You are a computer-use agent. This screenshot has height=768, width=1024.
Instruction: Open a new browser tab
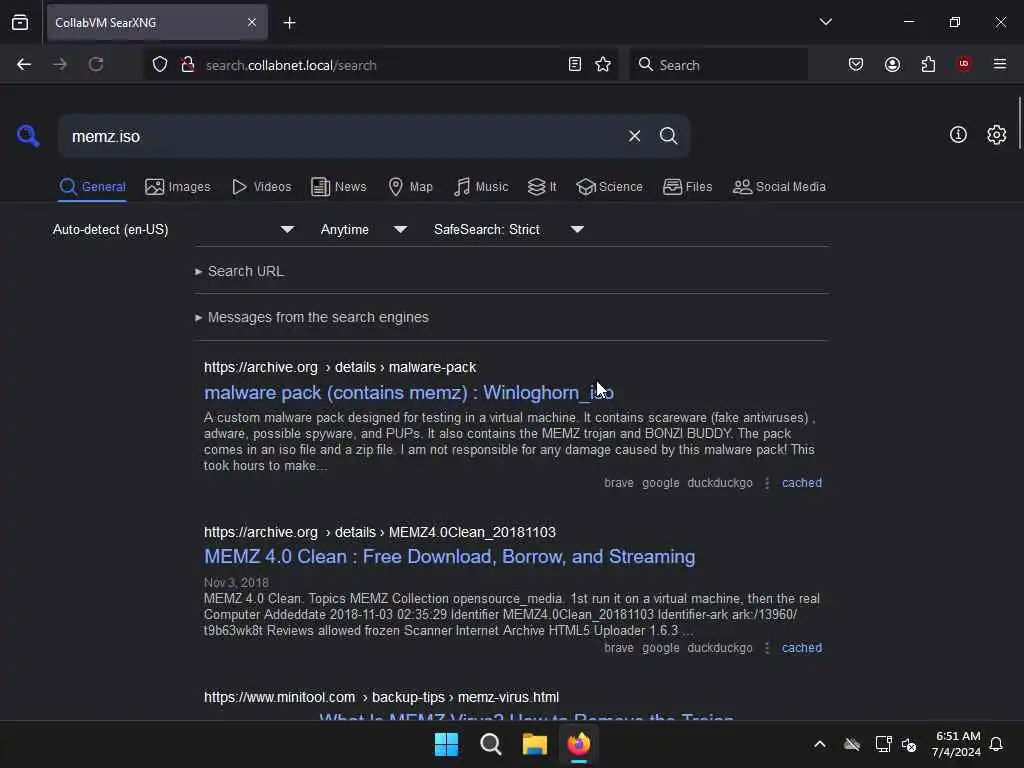289,23
